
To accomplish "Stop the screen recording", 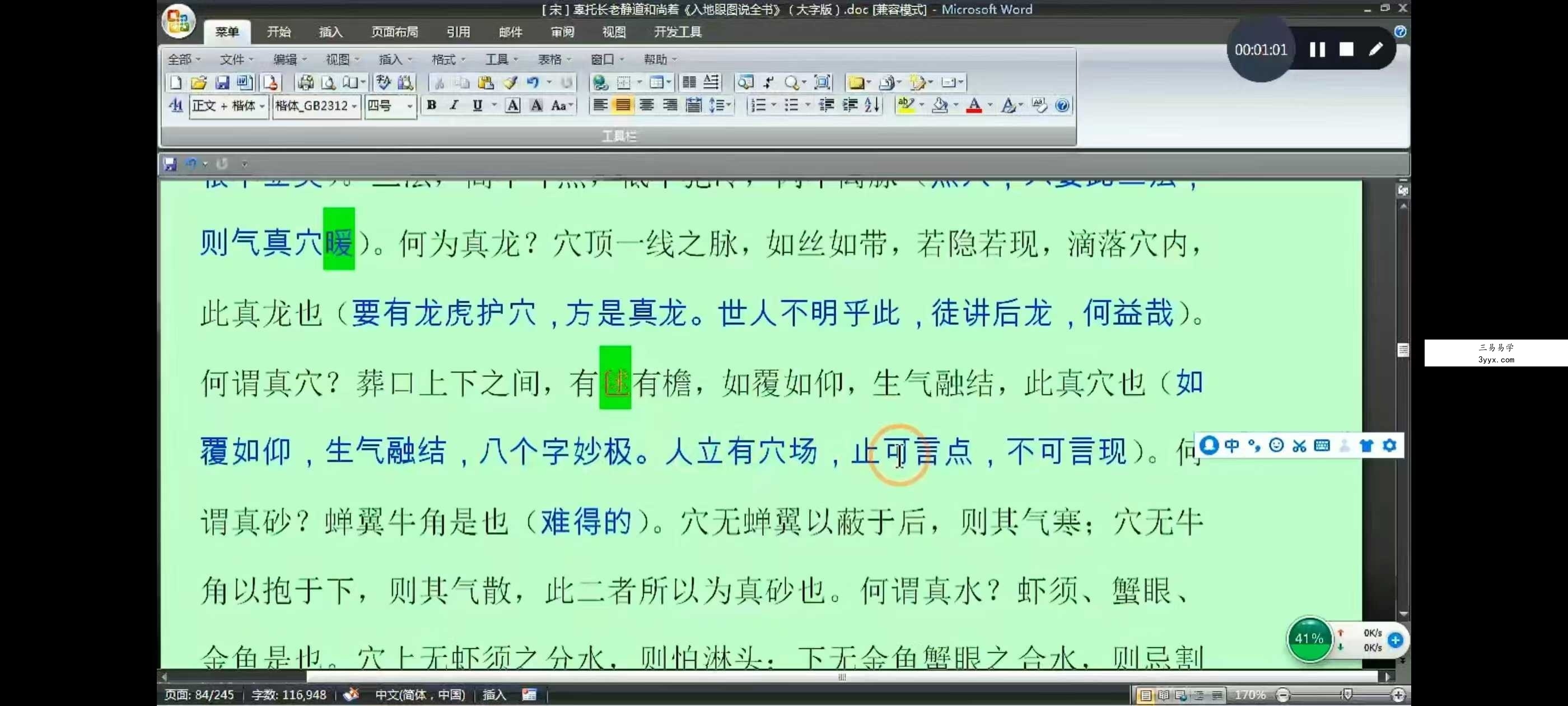I will click(x=1346, y=50).
